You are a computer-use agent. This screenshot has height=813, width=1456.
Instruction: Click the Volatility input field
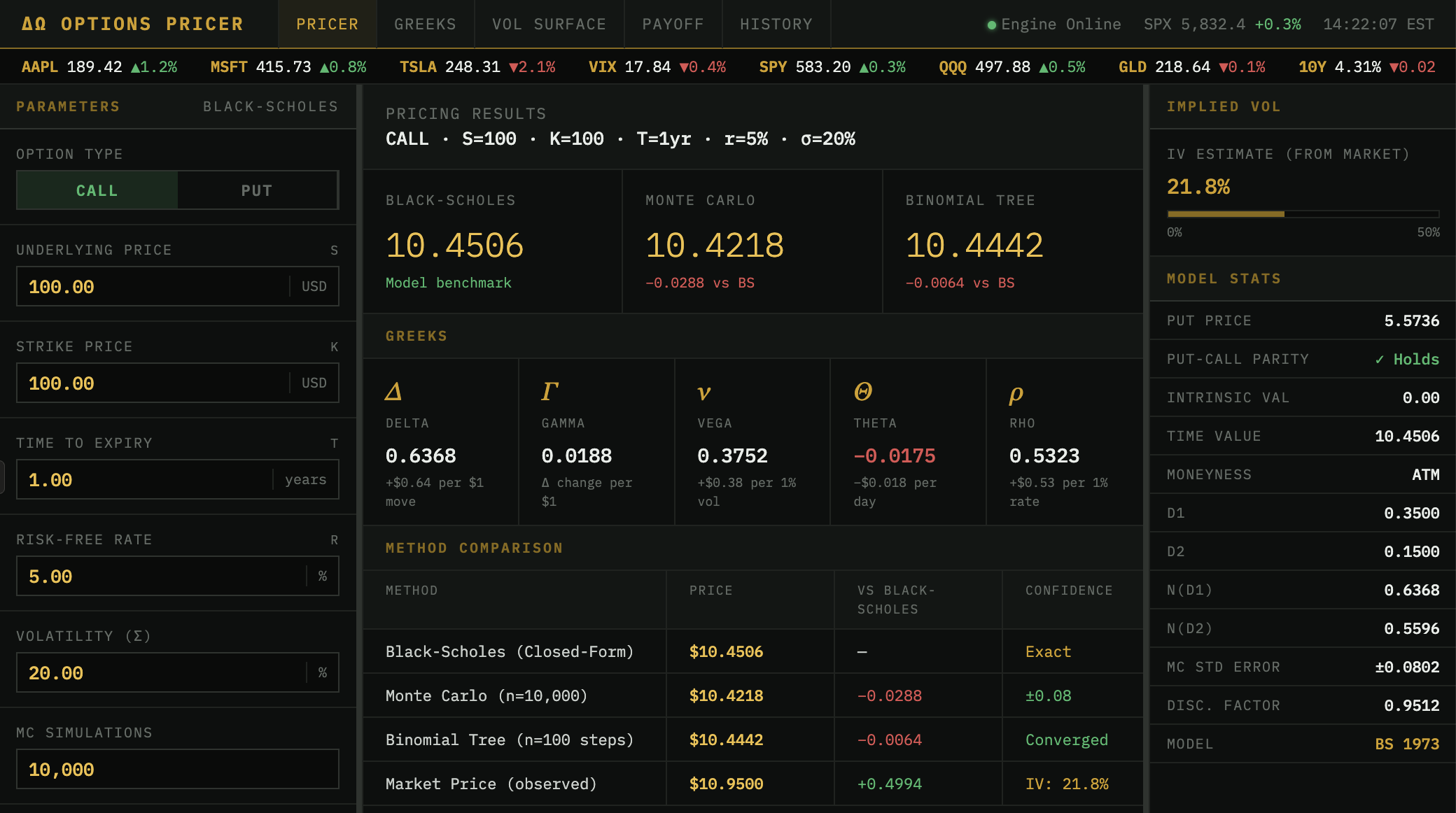click(x=178, y=672)
